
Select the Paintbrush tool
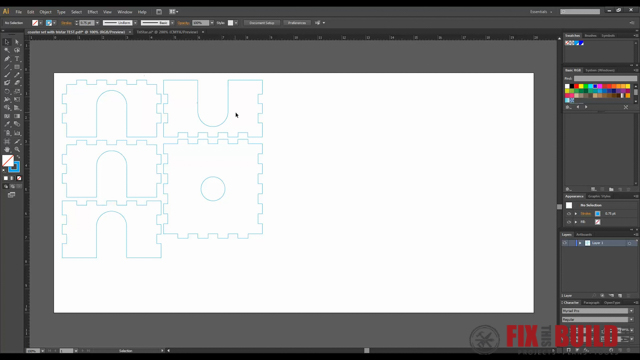pyautogui.click(x=7, y=75)
